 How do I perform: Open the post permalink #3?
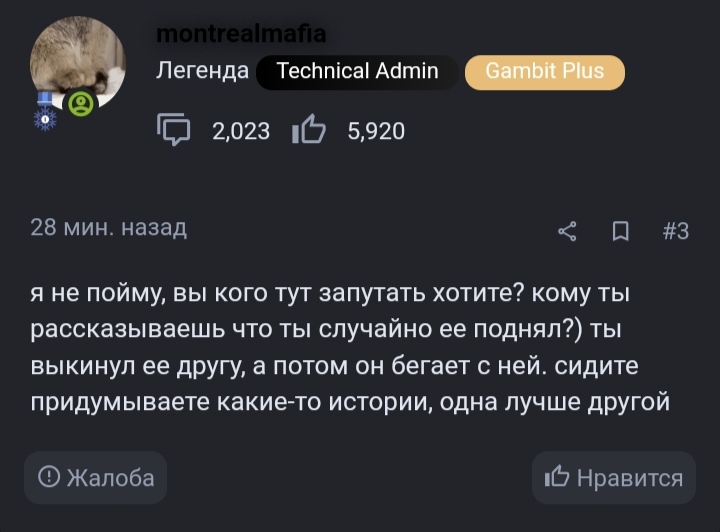tap(676, 231)
